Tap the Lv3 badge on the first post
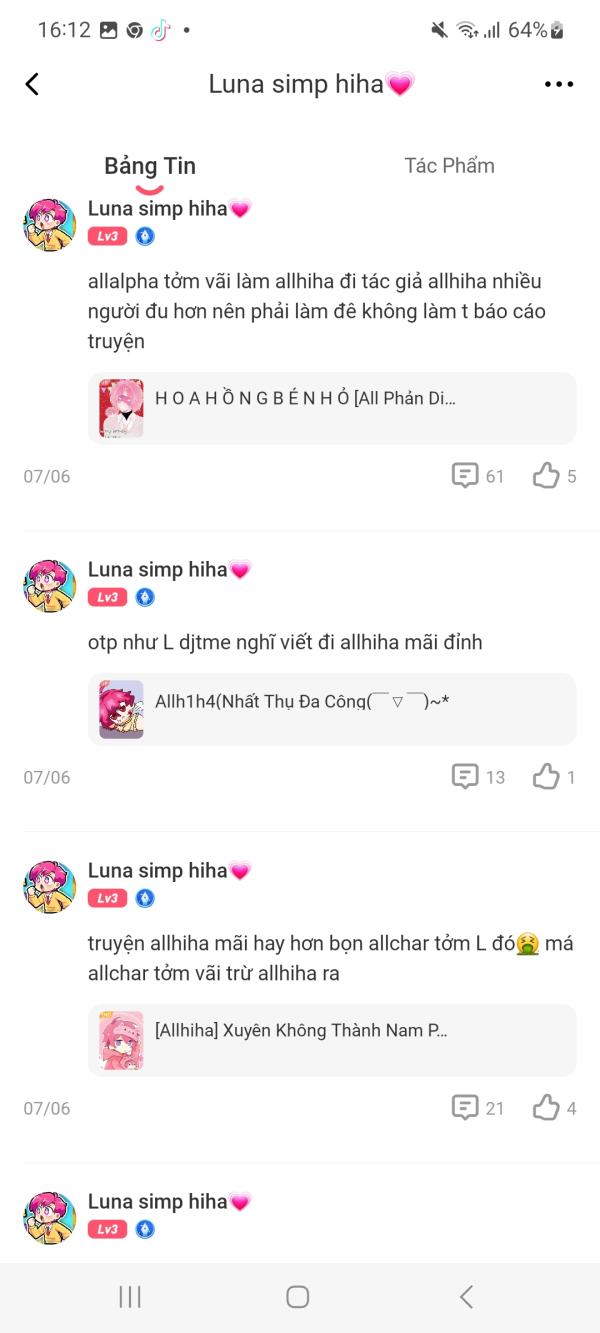The image size is (600, 1333). click(x=107, y=237)
